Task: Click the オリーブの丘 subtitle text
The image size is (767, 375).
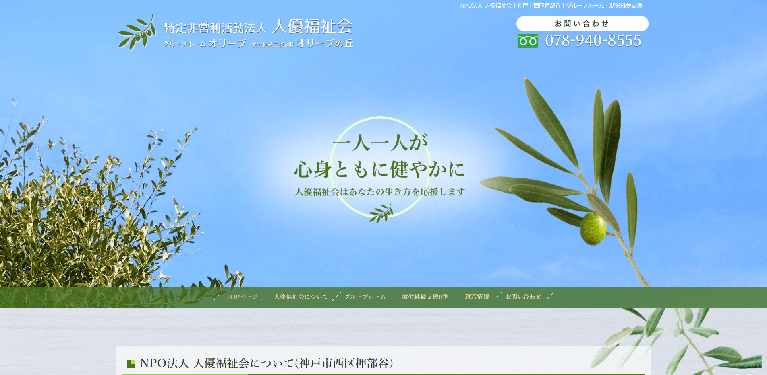Action: (324, 44)
